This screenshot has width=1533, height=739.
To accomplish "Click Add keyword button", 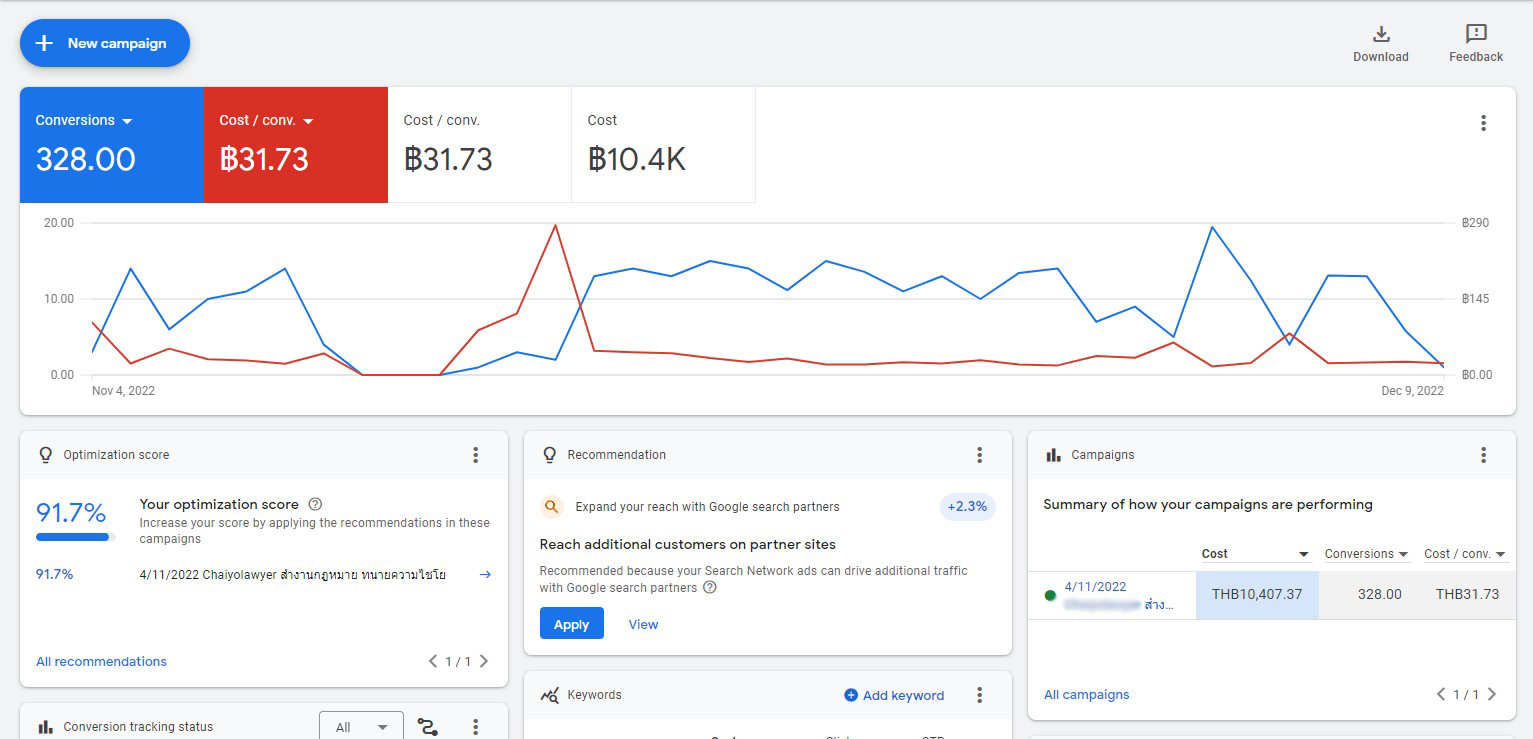I will pyautogui.click(x=894, y=695).
